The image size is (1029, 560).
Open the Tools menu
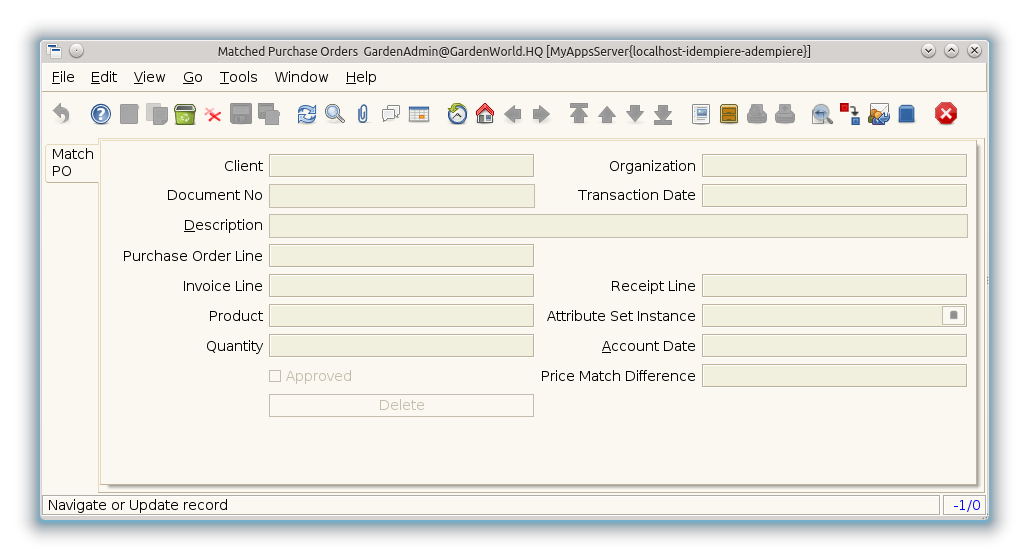tap(238, 77)
